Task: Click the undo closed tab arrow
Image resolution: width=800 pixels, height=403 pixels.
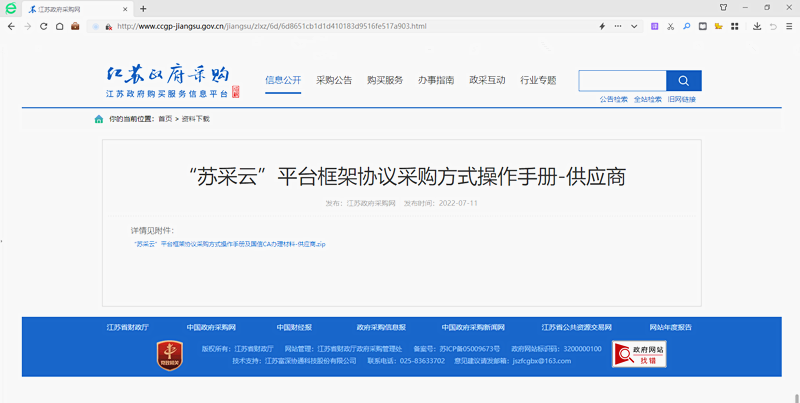Action: [x=773, y=27]
